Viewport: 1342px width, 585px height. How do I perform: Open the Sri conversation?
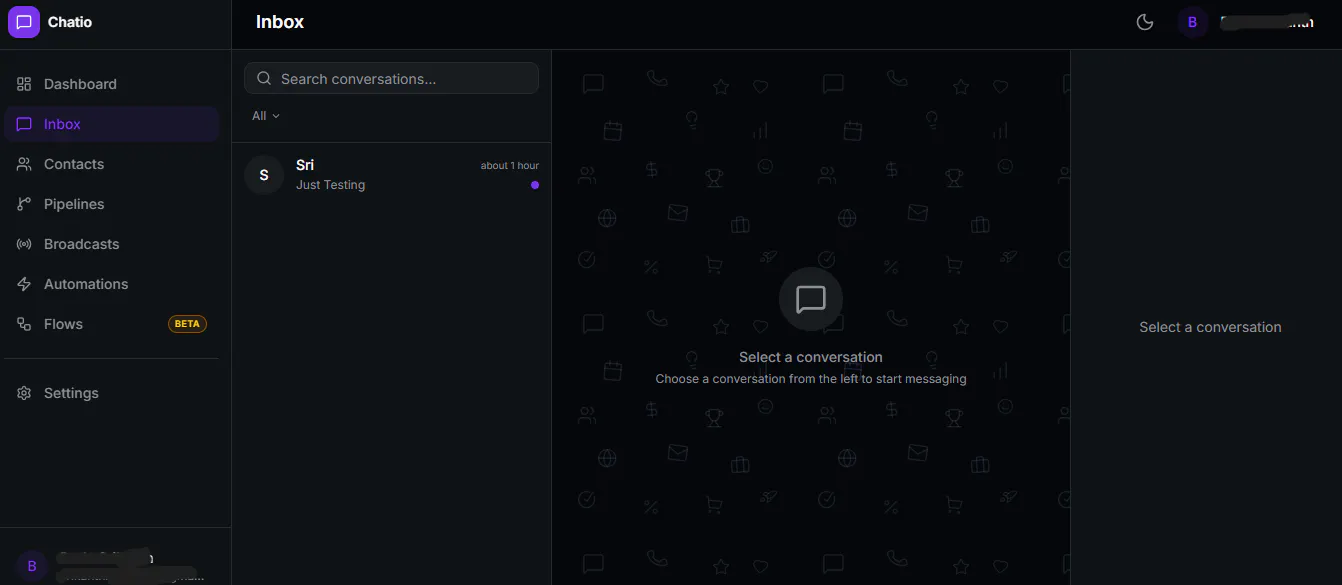pos(391,175)
